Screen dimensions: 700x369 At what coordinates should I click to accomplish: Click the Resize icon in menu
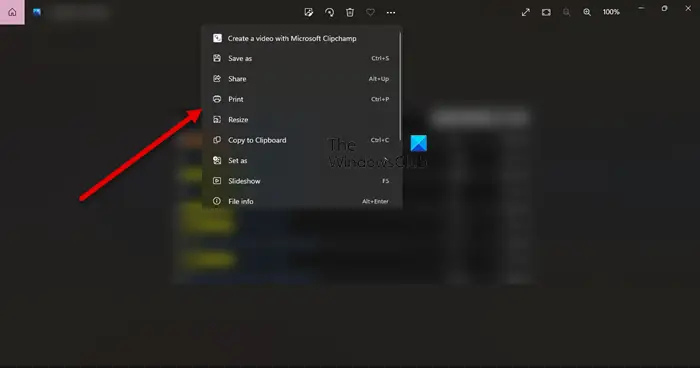(217, 120)
